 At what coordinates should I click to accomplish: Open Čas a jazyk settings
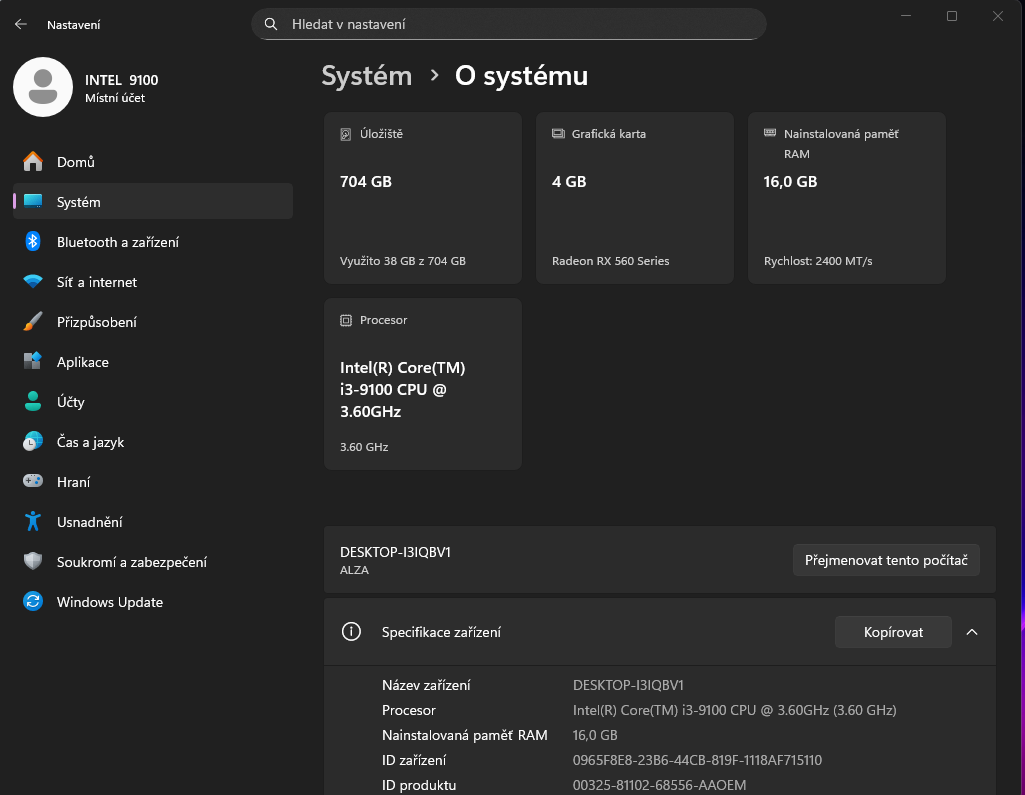92,441
